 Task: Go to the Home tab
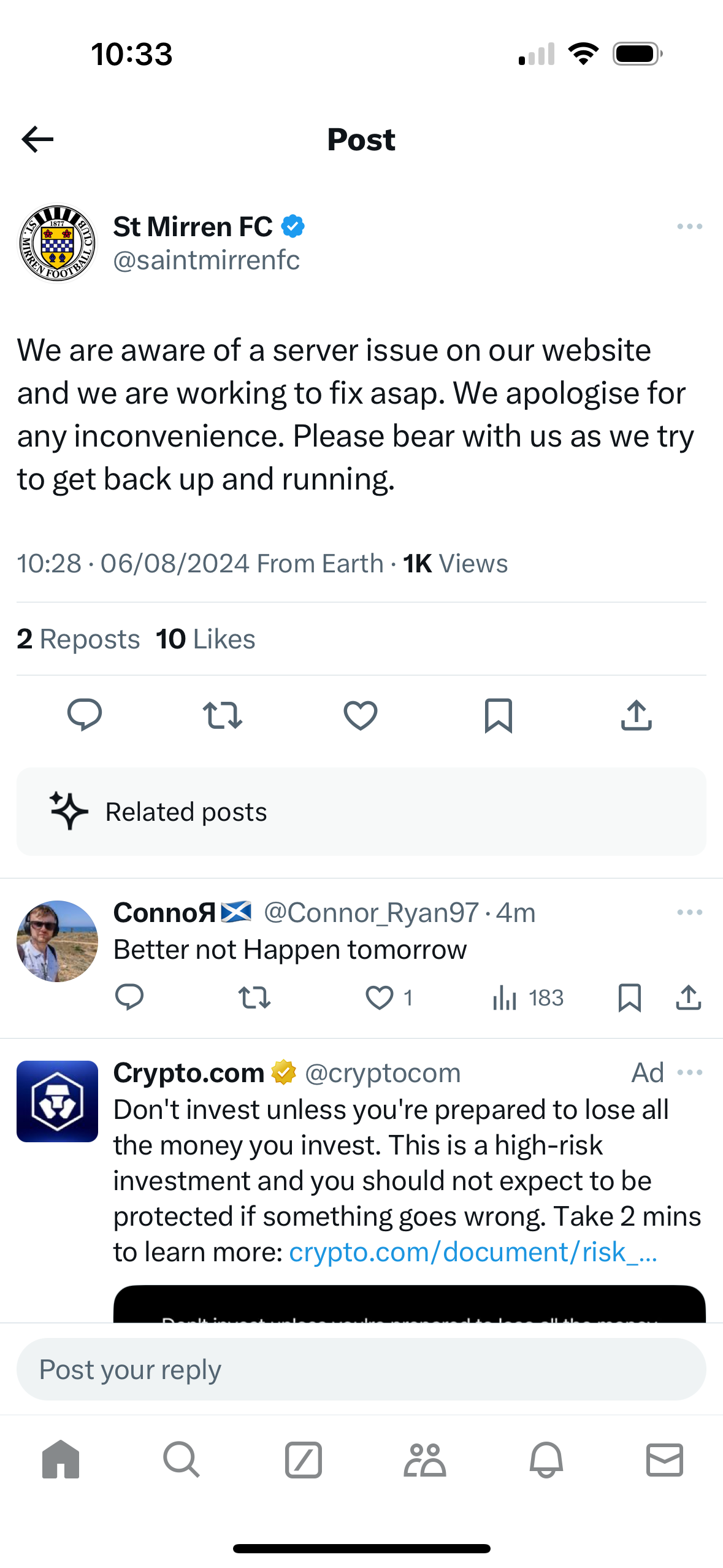(61, 1459)
